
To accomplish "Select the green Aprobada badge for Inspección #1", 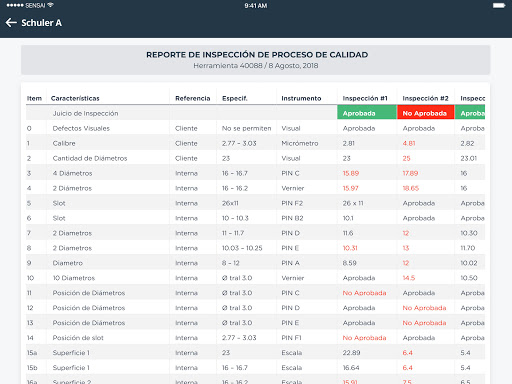I will (x=367, y=112).
